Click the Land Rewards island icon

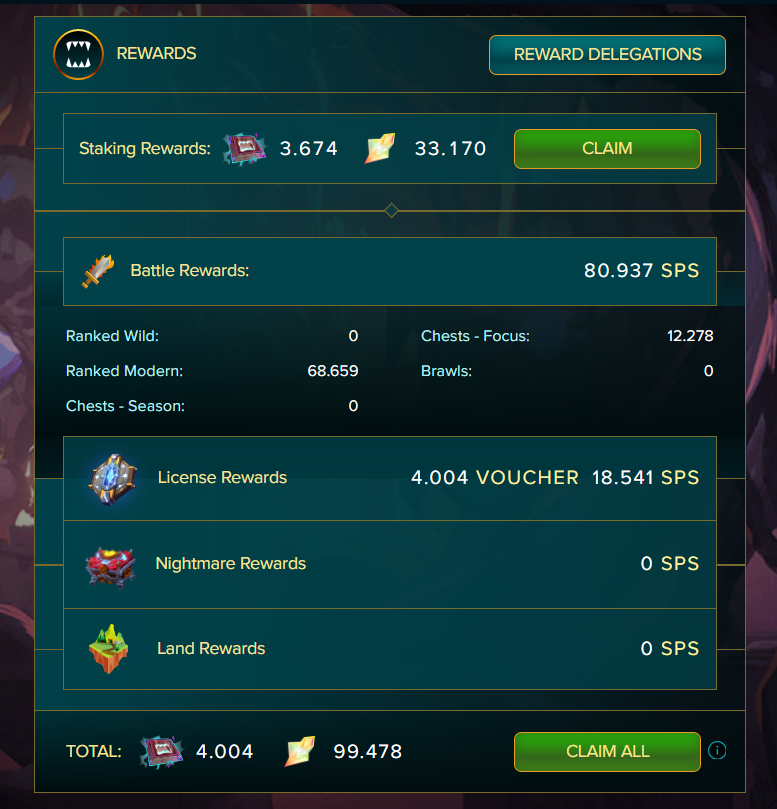coord(108,649)
